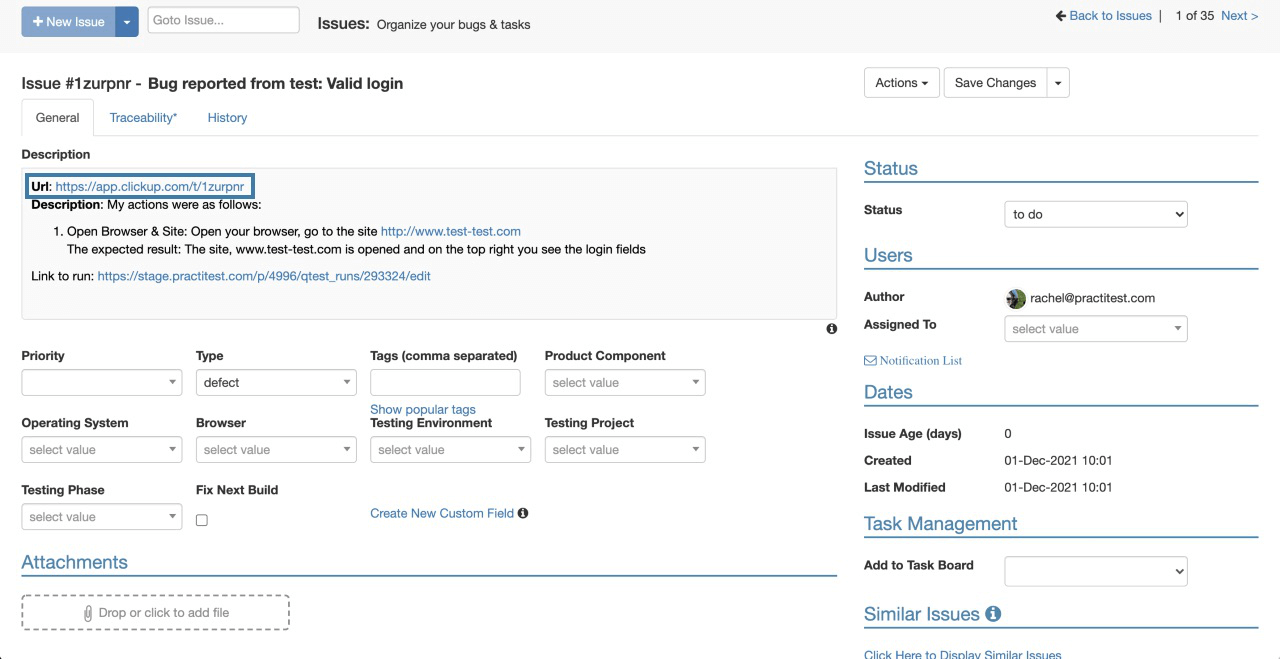Screen dimensions: 1280x659
Task: Click inside the Goto Issue input field
Action: coord(223,19)
